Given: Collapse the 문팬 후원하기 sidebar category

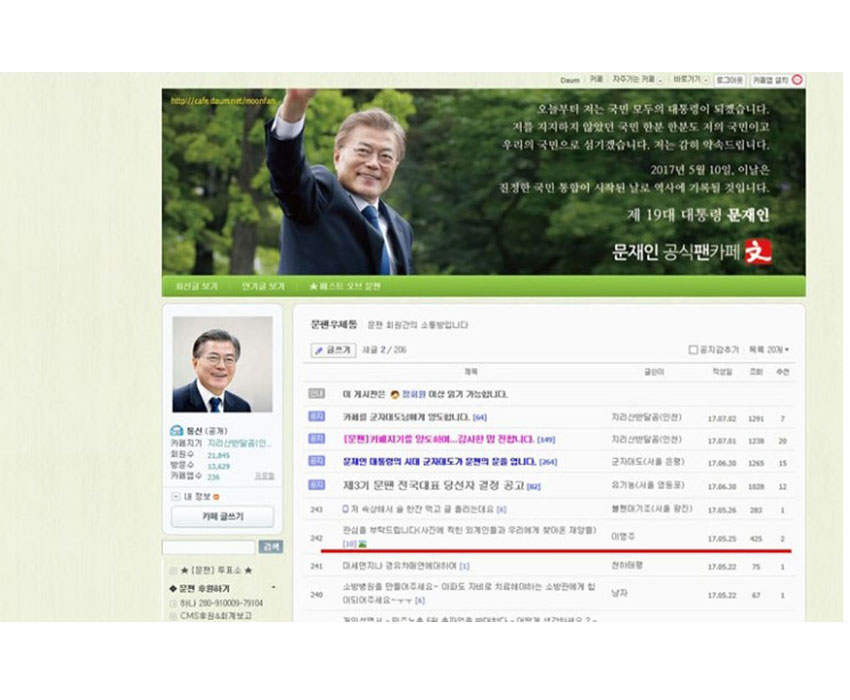Looking at the screenshot, I should [x=273, y=588].
